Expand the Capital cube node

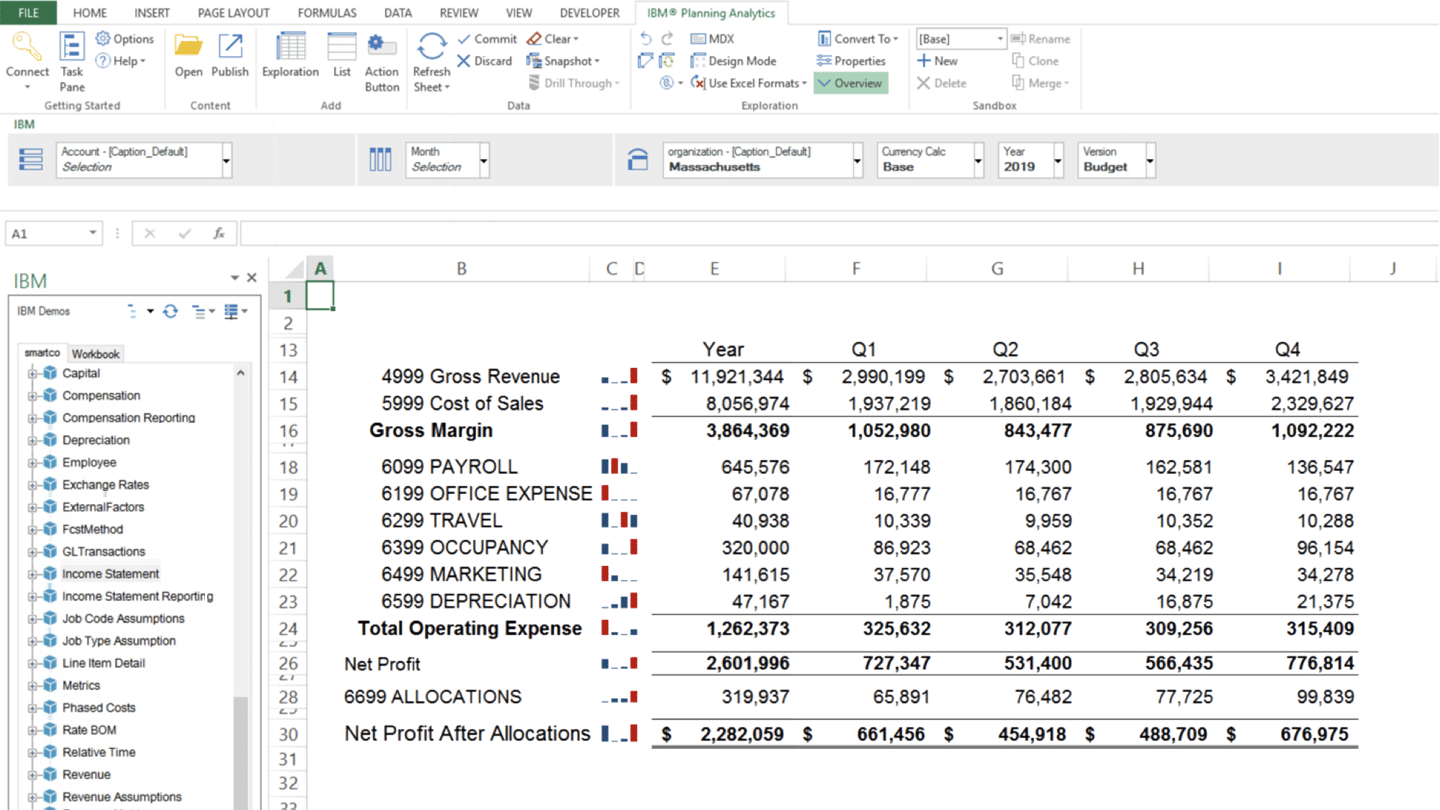[x=32, y=374]
